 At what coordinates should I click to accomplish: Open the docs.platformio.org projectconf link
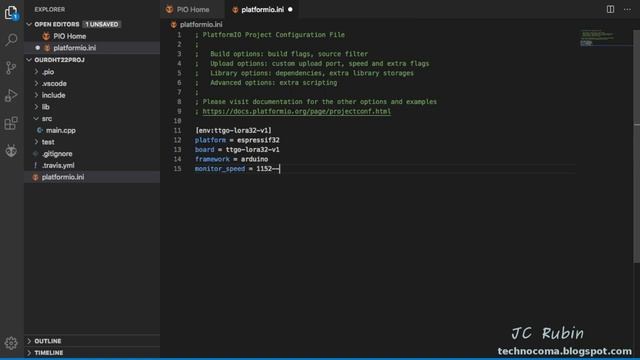pos(297,111)
